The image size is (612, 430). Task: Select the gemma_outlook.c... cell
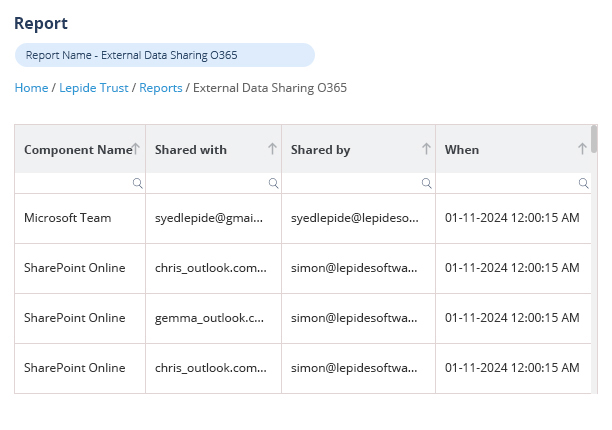pyautogui.click(x=213, y=318)
